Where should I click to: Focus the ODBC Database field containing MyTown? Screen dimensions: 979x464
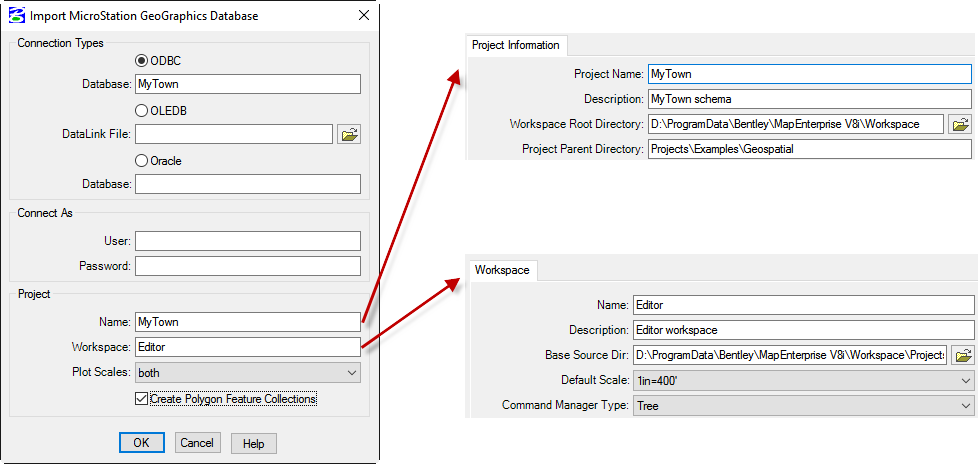coord(248,84)
